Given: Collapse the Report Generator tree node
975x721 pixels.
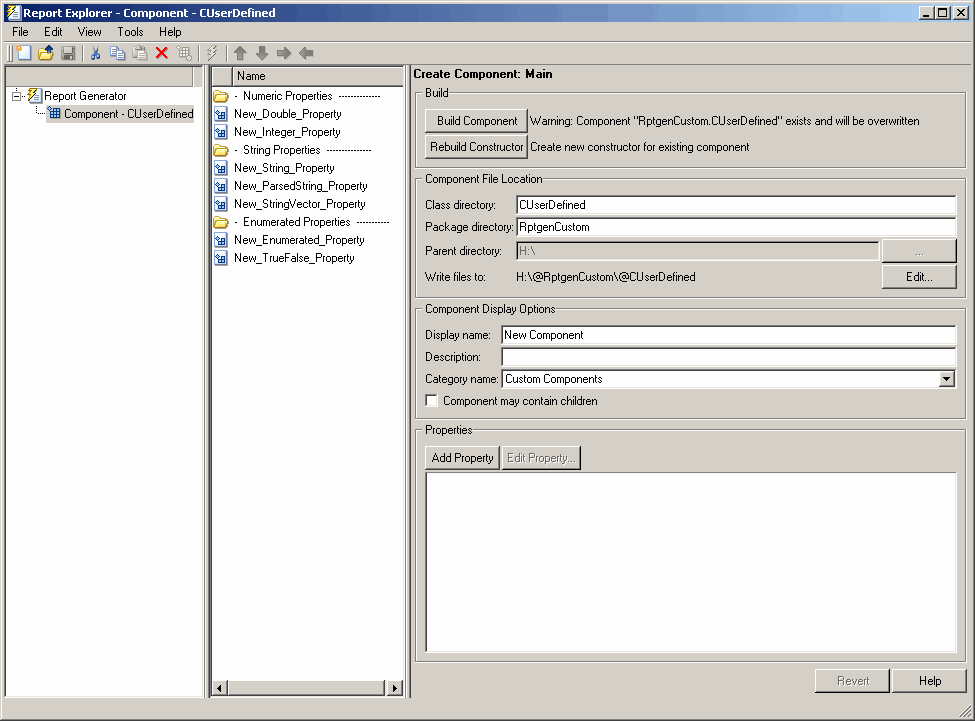Looking at the screenshot, I should point(17,96).
